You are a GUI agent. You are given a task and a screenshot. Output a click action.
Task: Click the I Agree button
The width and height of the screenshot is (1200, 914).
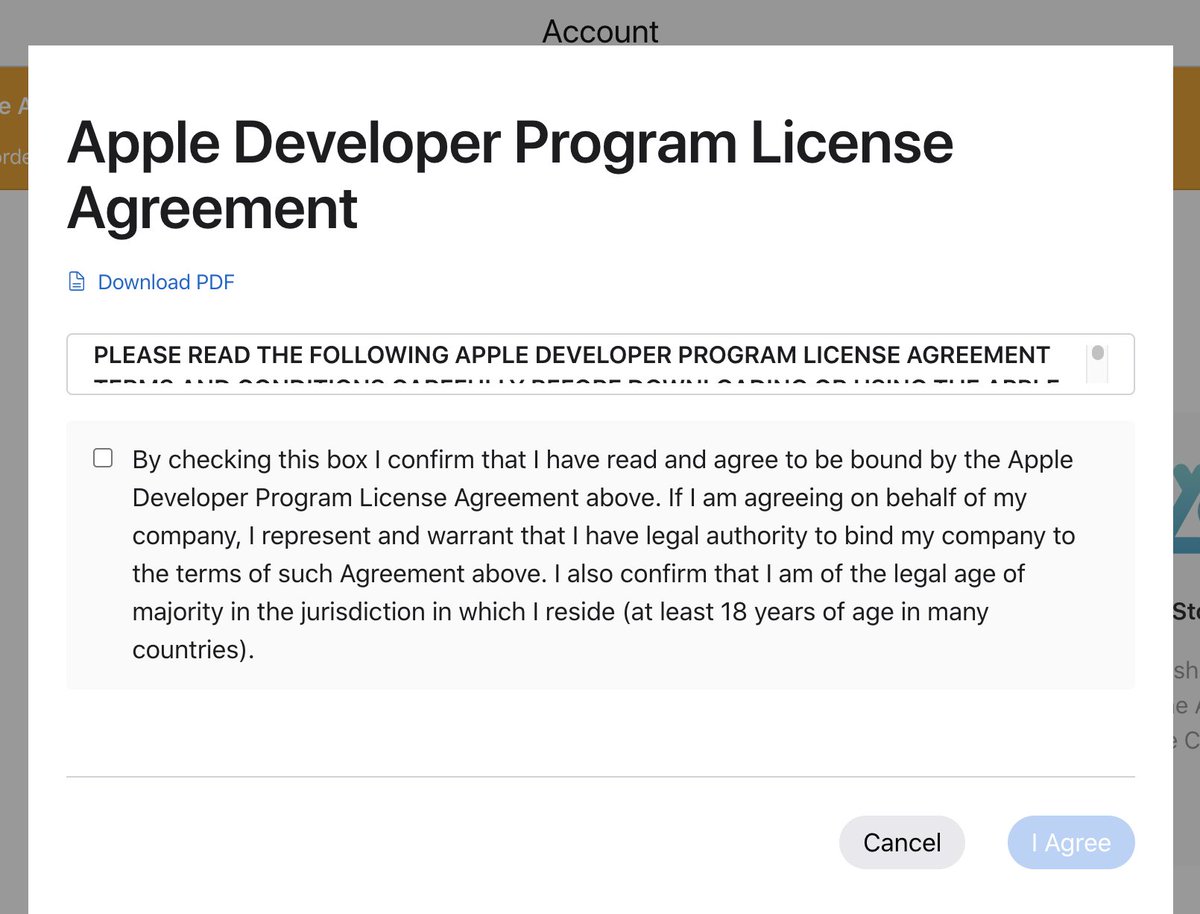coord(1070,842)
